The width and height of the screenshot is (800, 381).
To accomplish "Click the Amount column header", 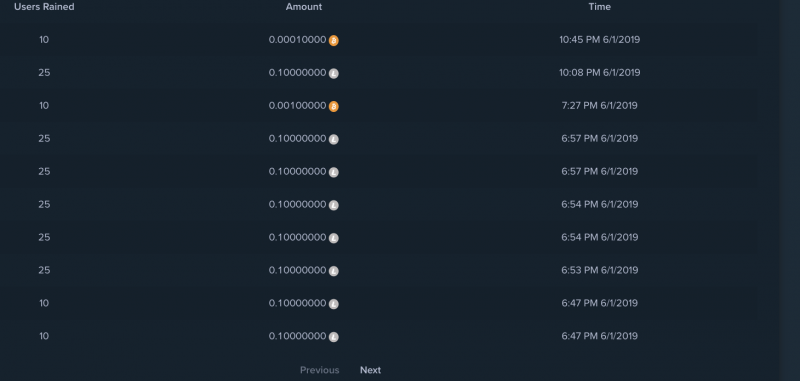I will [x=304, y=7].
